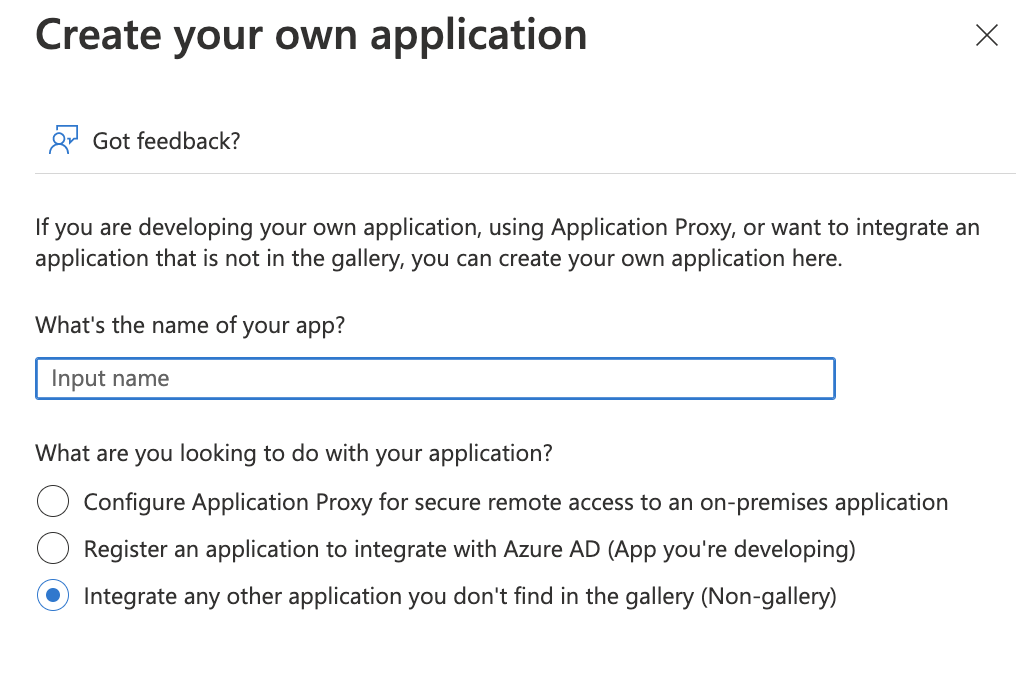Click the "Input name" placeholder text

click(110, 379)
